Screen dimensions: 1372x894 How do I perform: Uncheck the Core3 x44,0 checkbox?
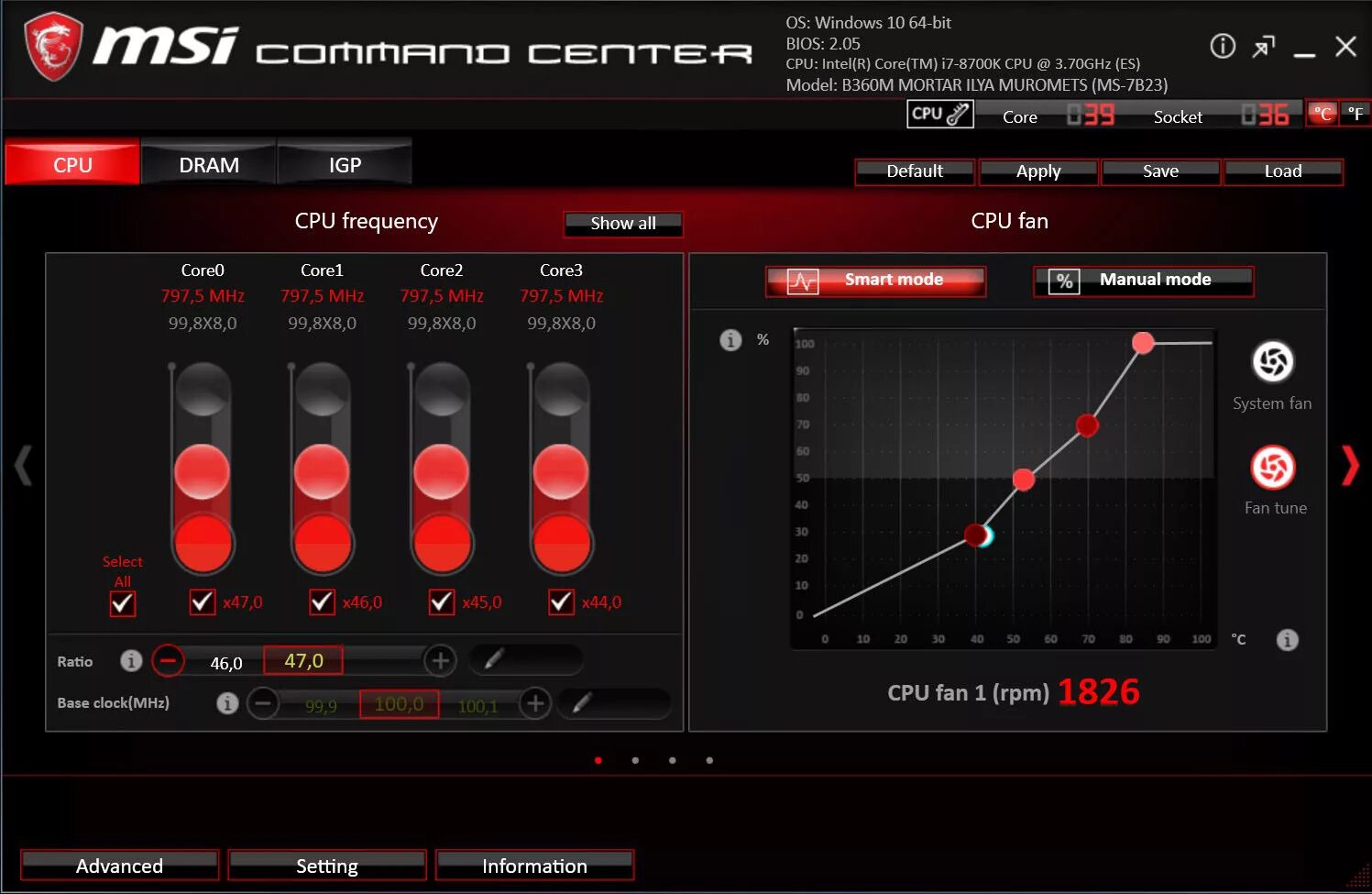pos(561,602)
